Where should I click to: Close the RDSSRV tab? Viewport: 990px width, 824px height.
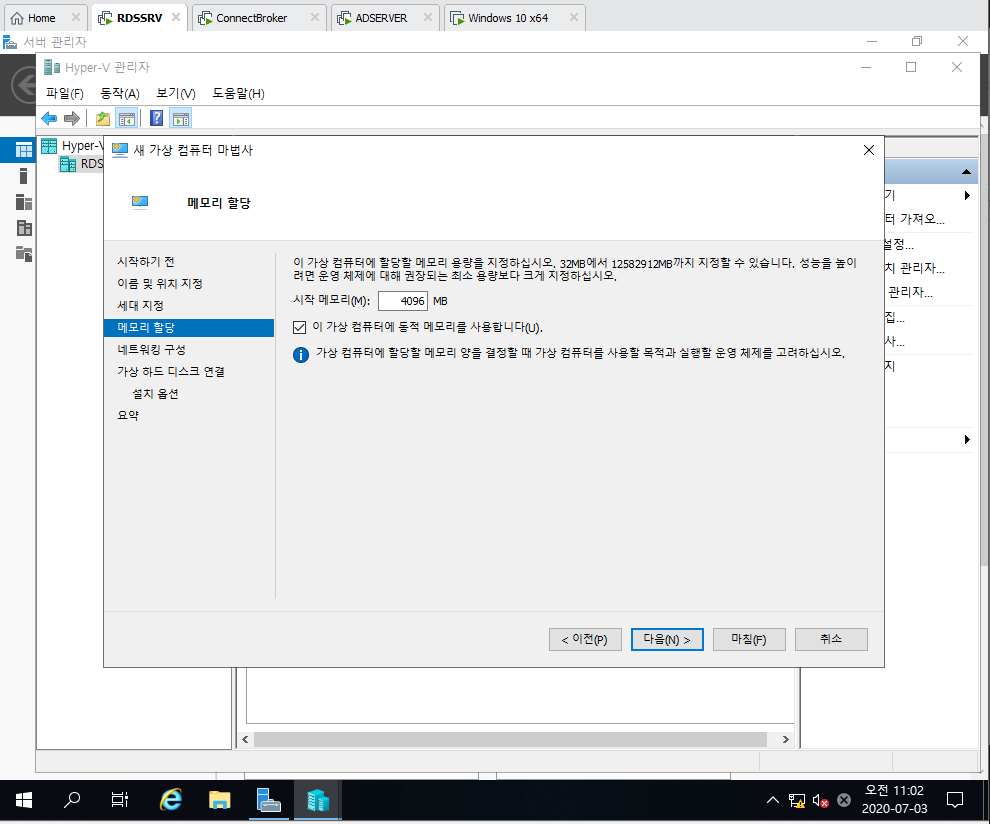176,17
